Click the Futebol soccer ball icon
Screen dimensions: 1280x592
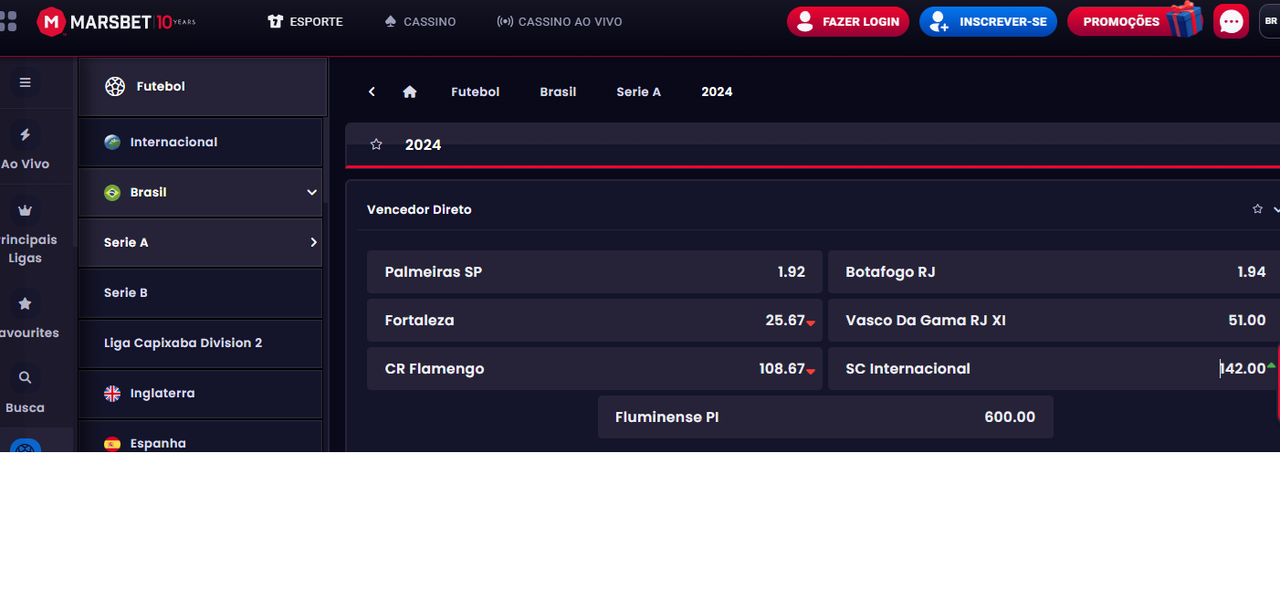click(115, 86)
